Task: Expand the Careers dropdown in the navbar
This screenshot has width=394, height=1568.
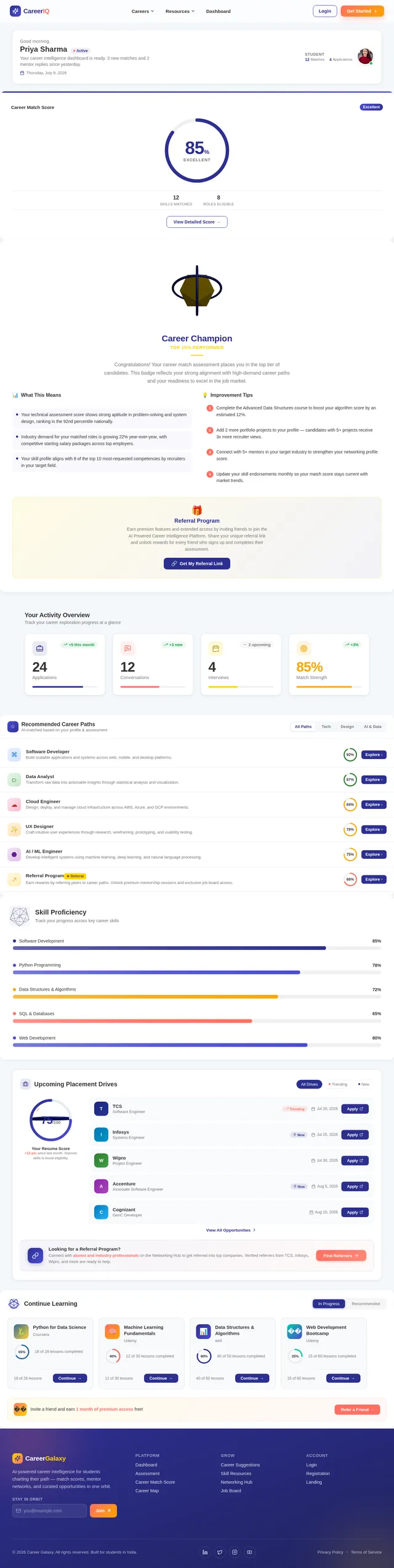Action: coord(142,11)
